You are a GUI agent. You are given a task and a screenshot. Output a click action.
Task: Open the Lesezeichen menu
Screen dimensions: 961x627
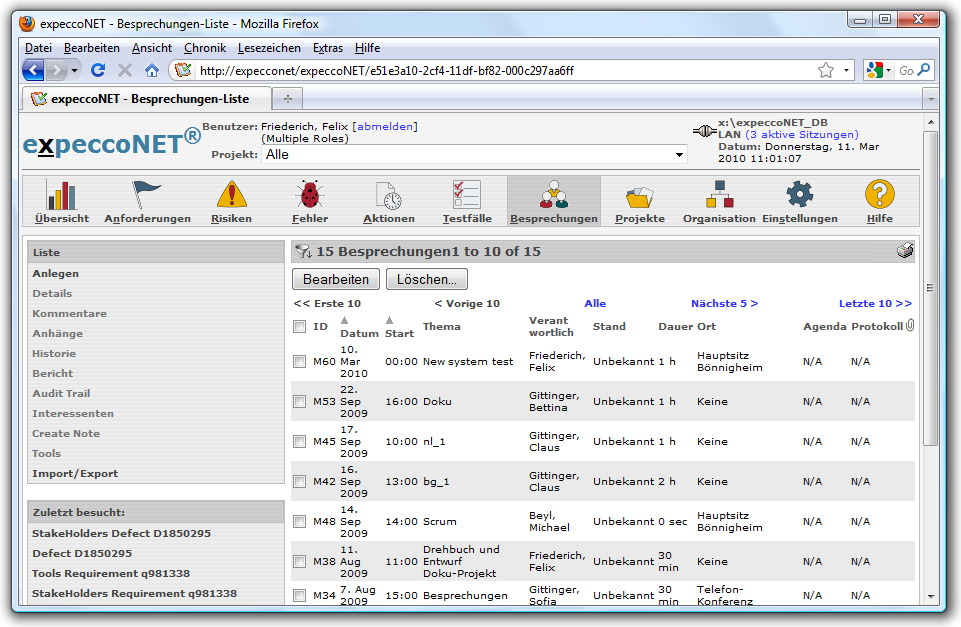tap(269, 48)
